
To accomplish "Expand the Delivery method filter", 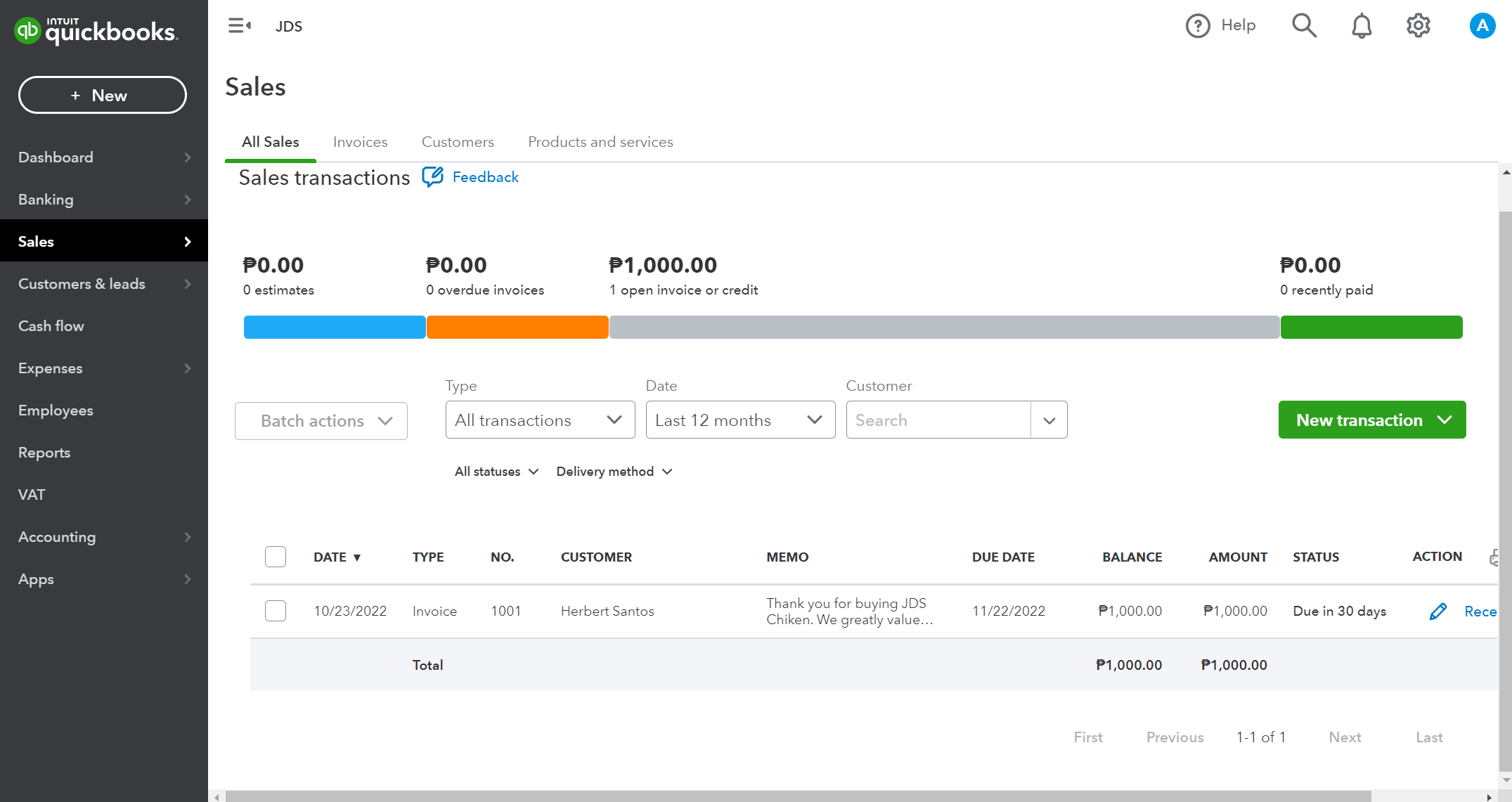I will [614, 472].
